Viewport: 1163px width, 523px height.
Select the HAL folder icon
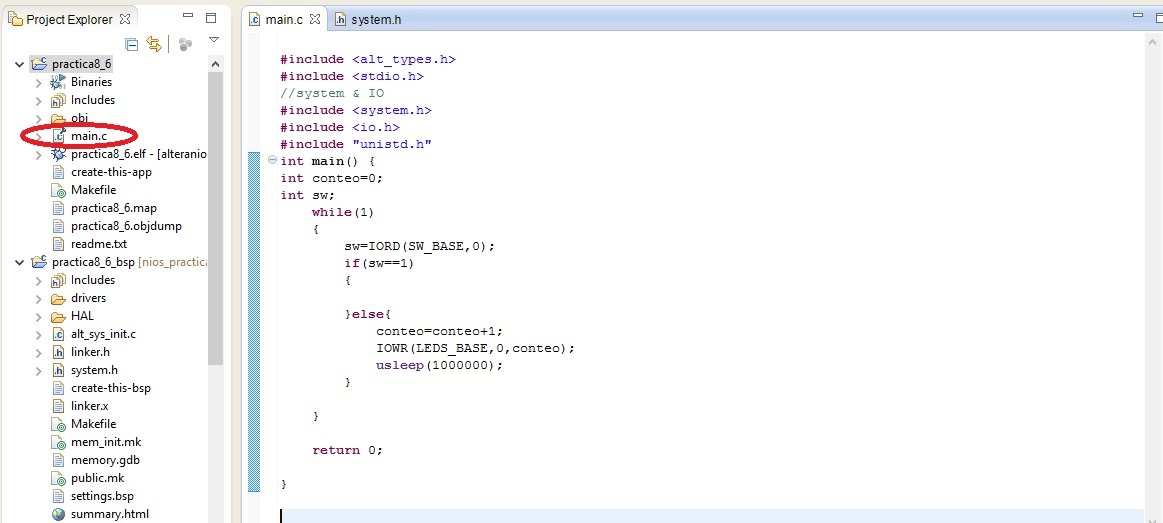tap(58, 317)
